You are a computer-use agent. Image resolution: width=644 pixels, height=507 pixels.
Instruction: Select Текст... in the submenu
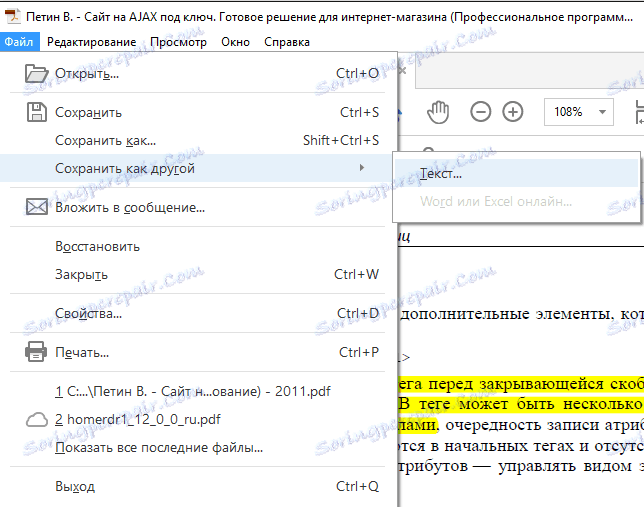point(516,173)
